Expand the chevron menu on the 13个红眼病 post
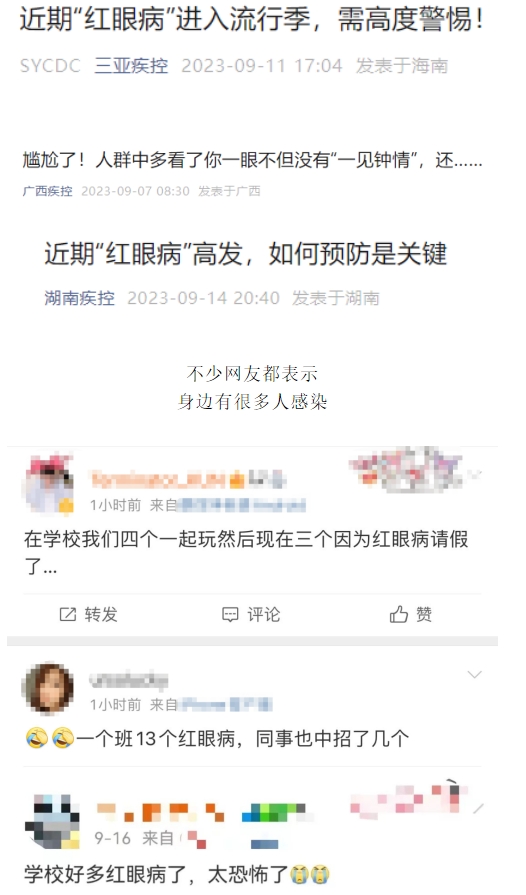 tap(475, 675)
